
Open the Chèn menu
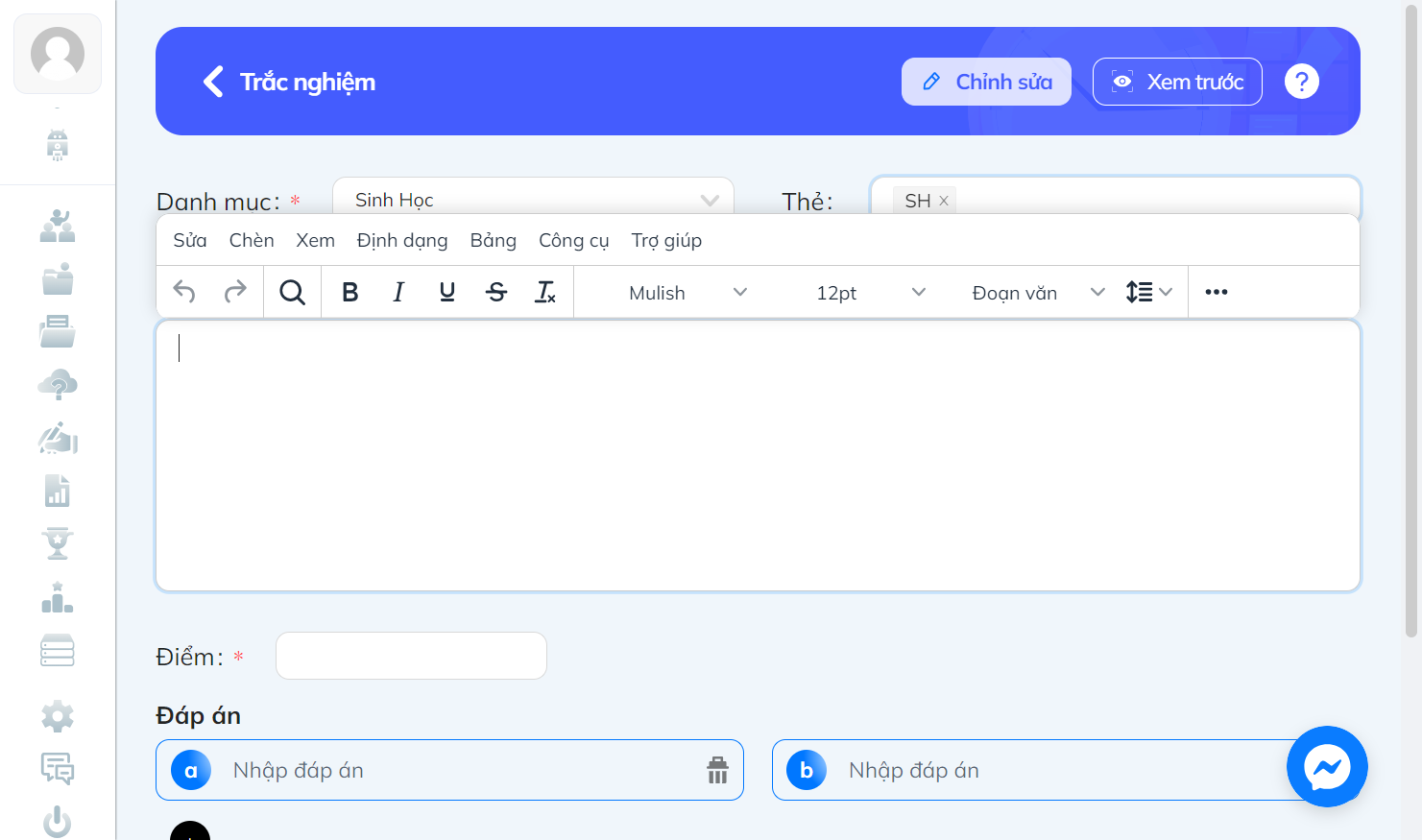(x=252, y=240)
